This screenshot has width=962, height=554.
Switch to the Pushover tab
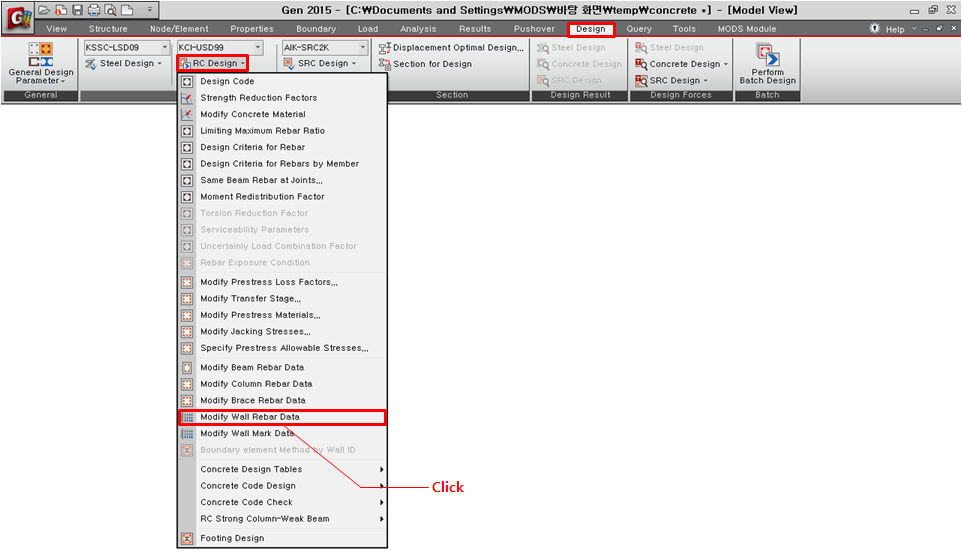pos(534,29)
